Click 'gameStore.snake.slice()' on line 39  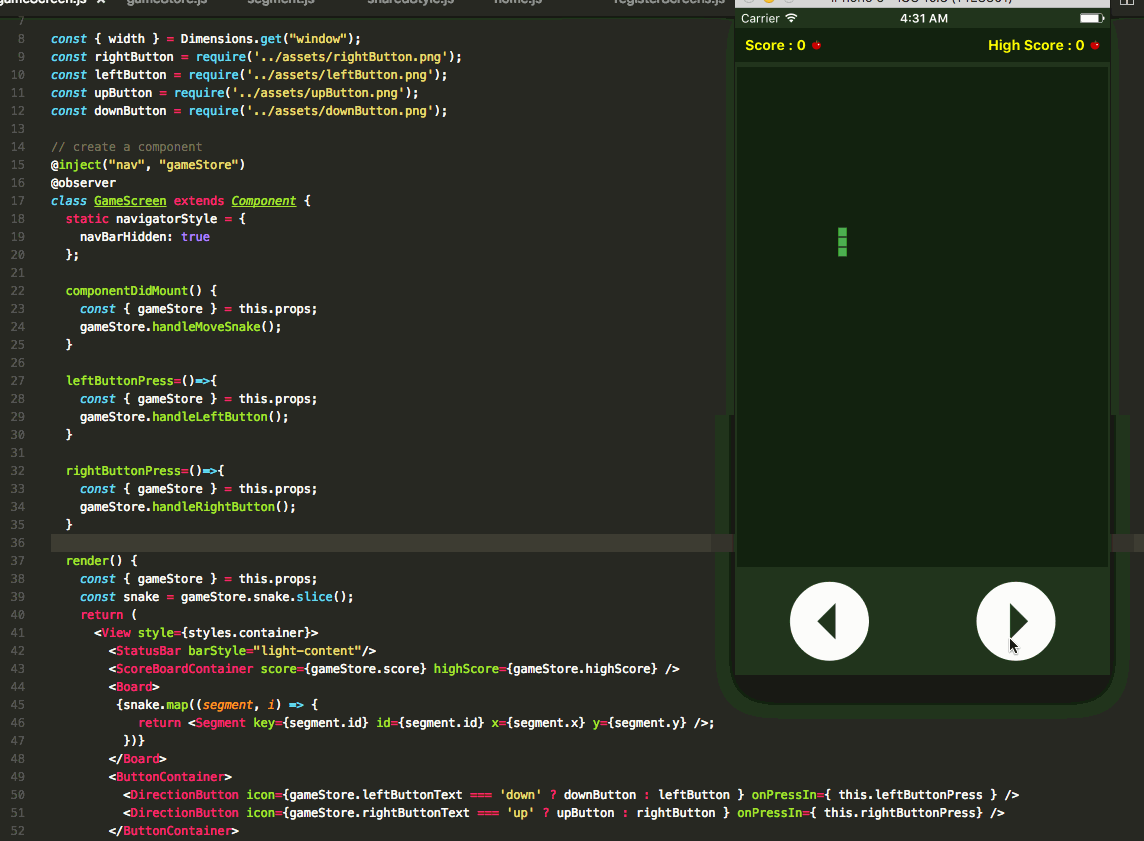(x=263, y=597)
